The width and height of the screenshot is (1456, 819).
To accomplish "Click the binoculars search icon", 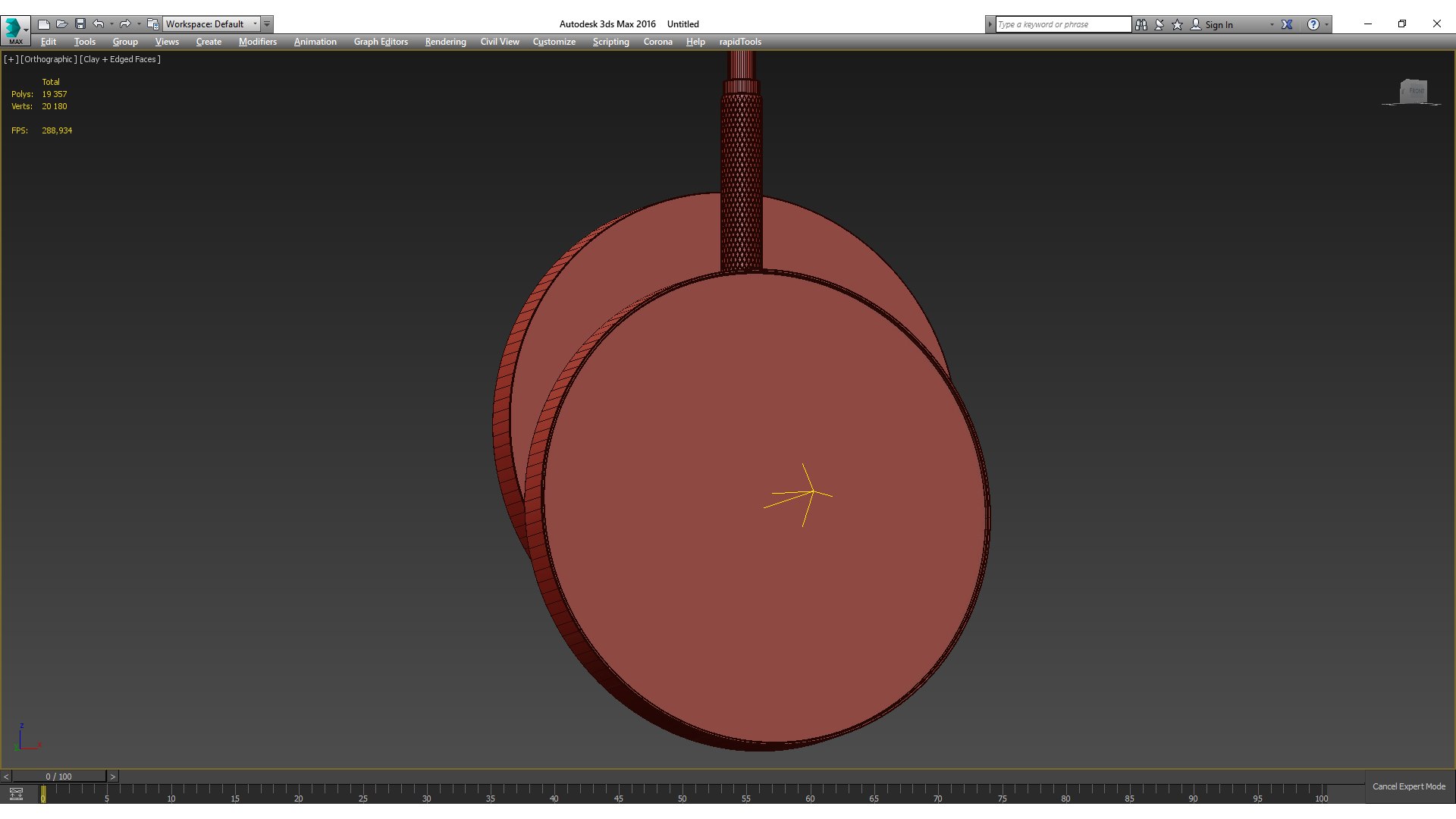I will (x=1141, y=24).
